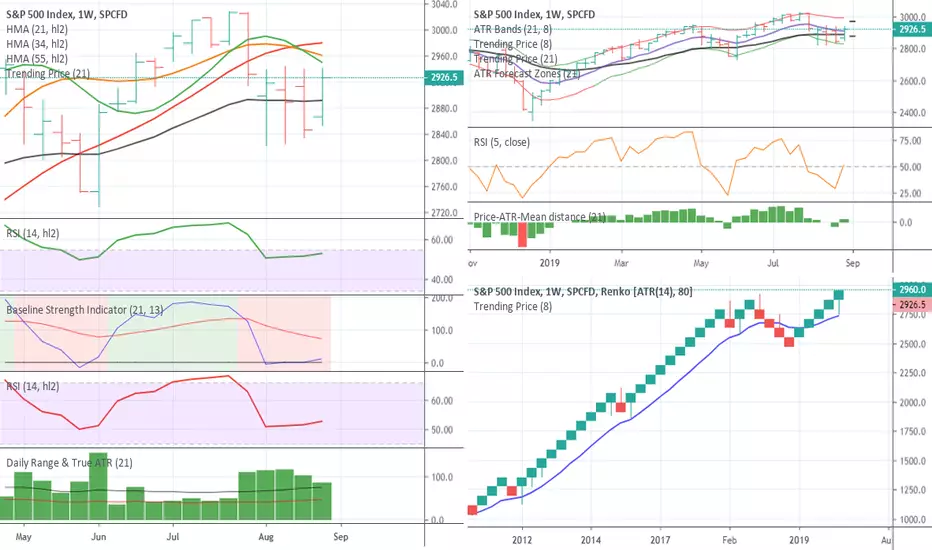Image resolution: width=932 pixels, height=550 pixels.
Task: Click the 2250.0 value on the Renko price axis
Action: pyautogui.click(x=913, y=373)
